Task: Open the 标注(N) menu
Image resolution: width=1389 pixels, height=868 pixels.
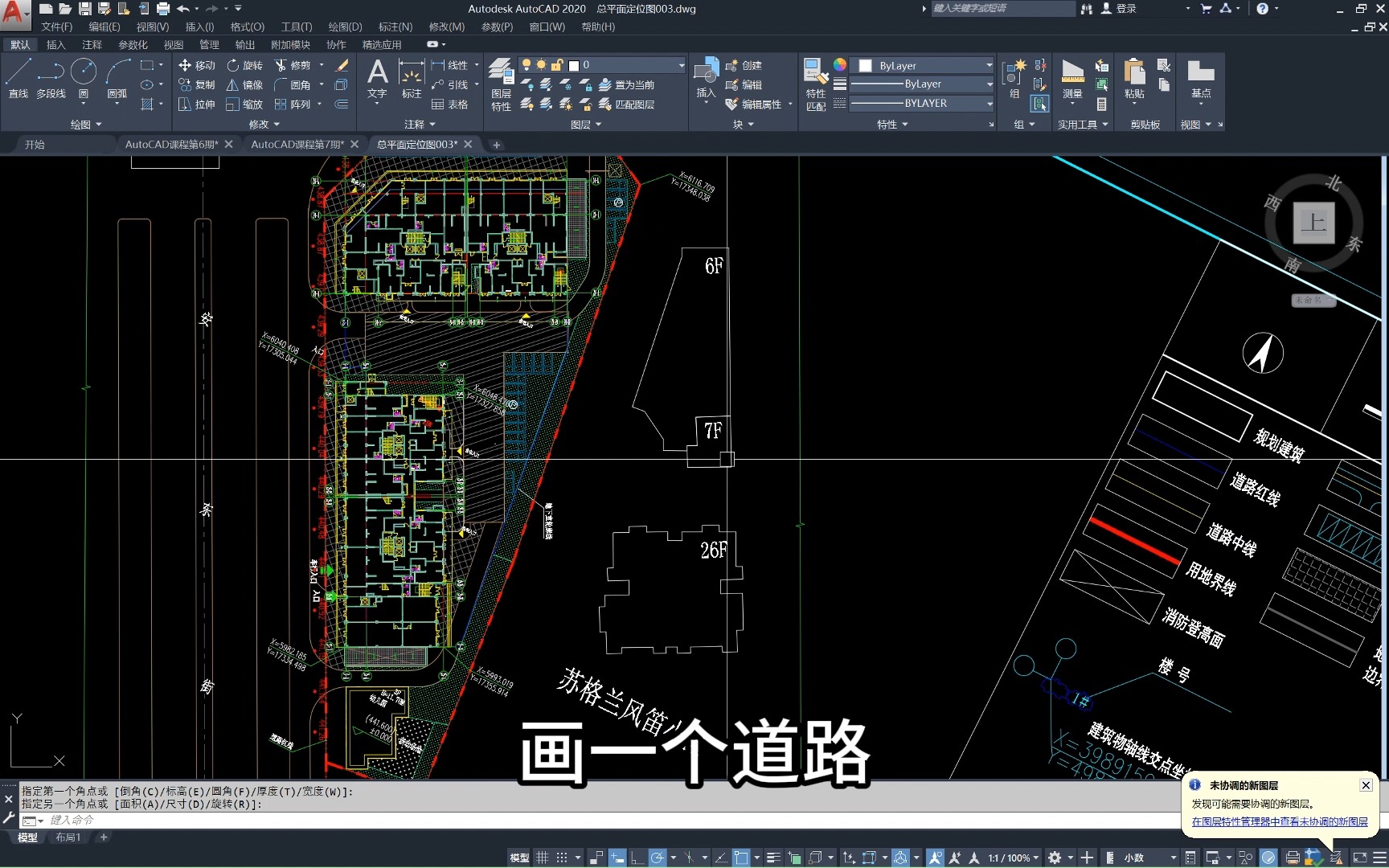Action: [x=395, y=27]
